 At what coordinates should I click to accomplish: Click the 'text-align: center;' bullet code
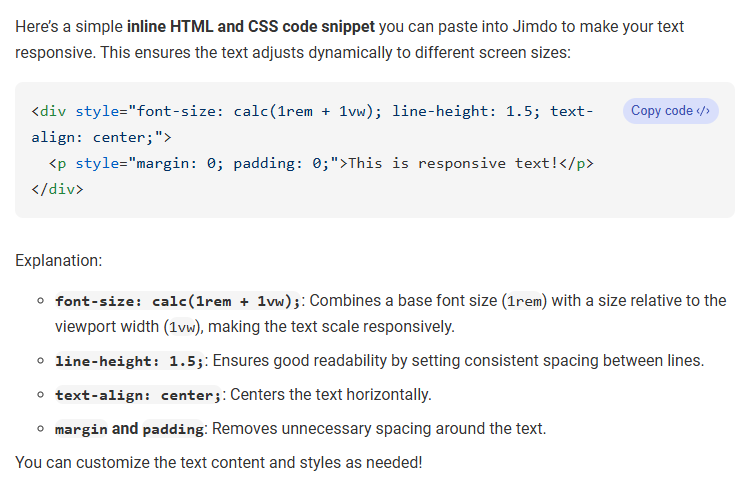(x=138, y=395)
